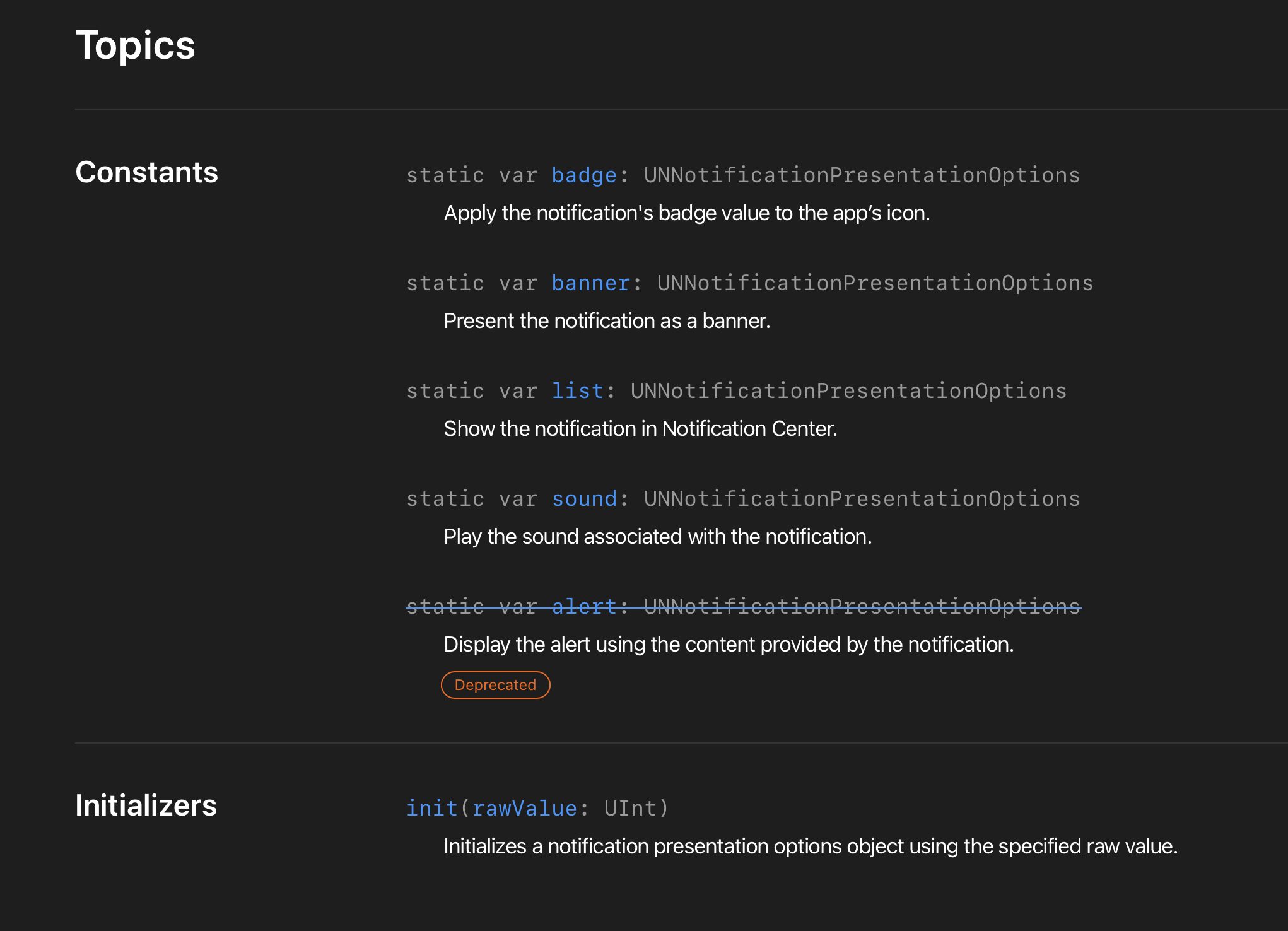The height and width of the screenshot is (931, 1288).
Task: Click the Initializers section heading
Action: (146, 805)
